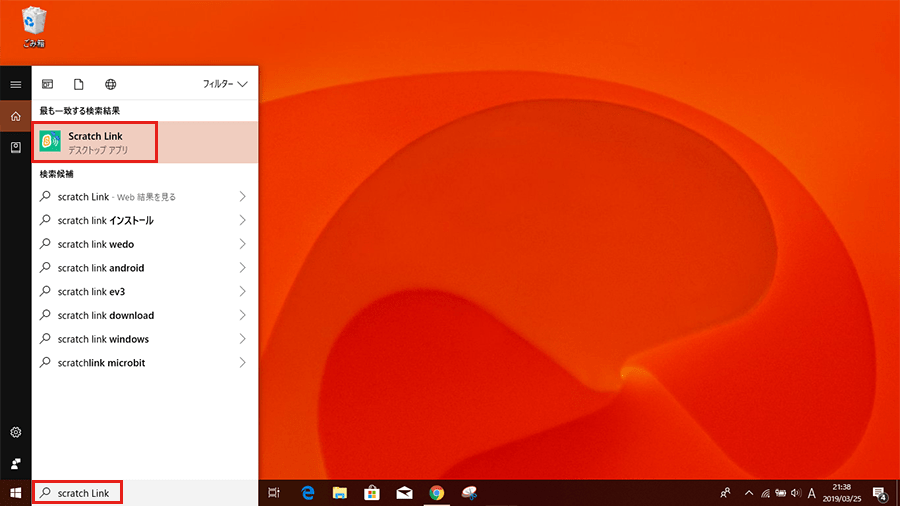Toggle the IME input mode 'A' indicator
This screenshot has width=900, height=506.
click(x=812, y=493)
